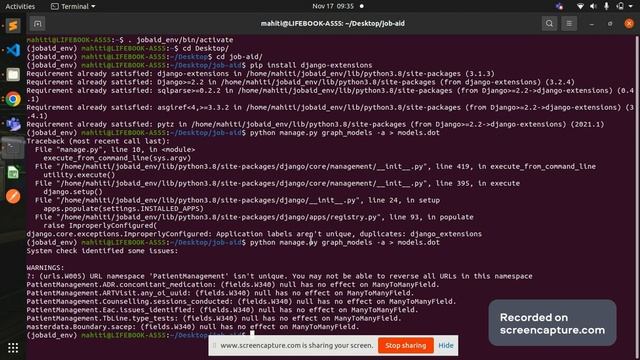This screenshot has width=640, height=360.
Task: Click the microphone indicator icon
Action: point(607,6)
